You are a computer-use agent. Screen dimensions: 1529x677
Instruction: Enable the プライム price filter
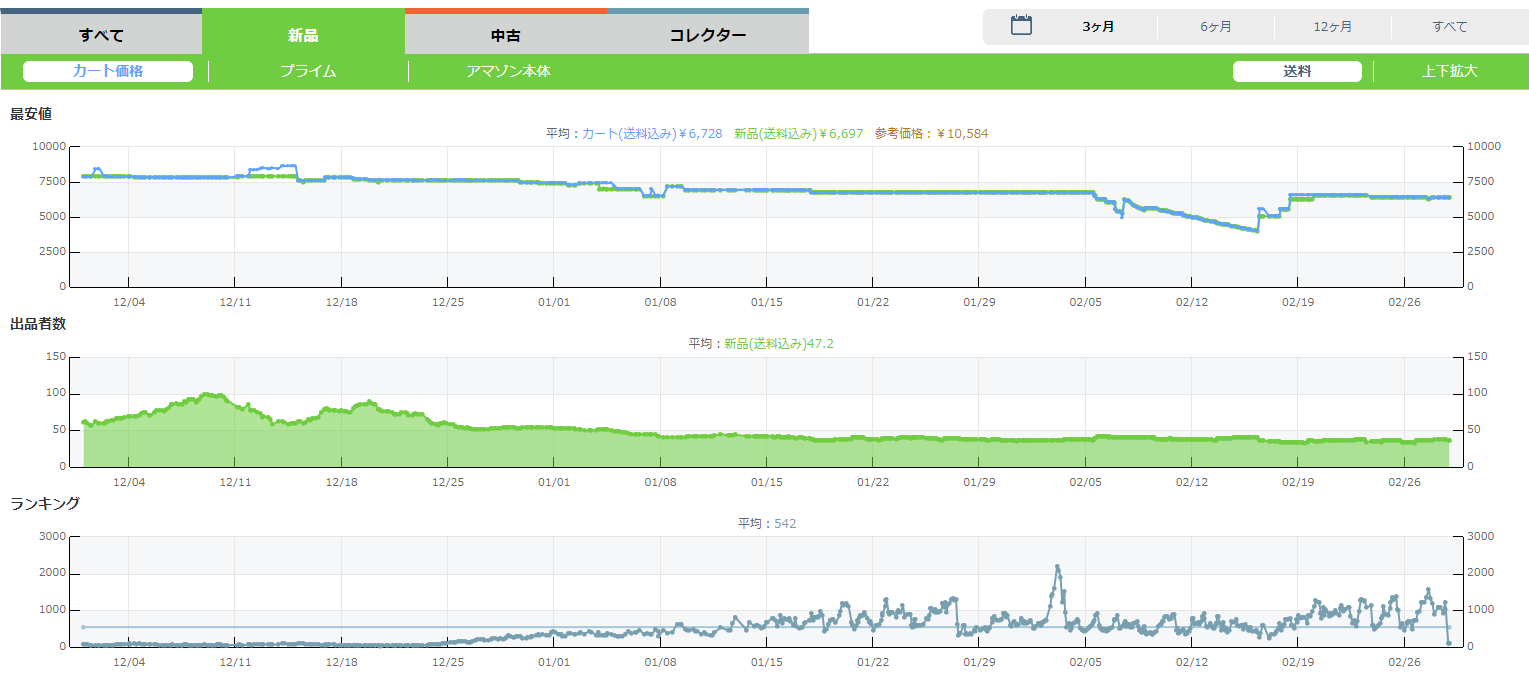(308, 71)
